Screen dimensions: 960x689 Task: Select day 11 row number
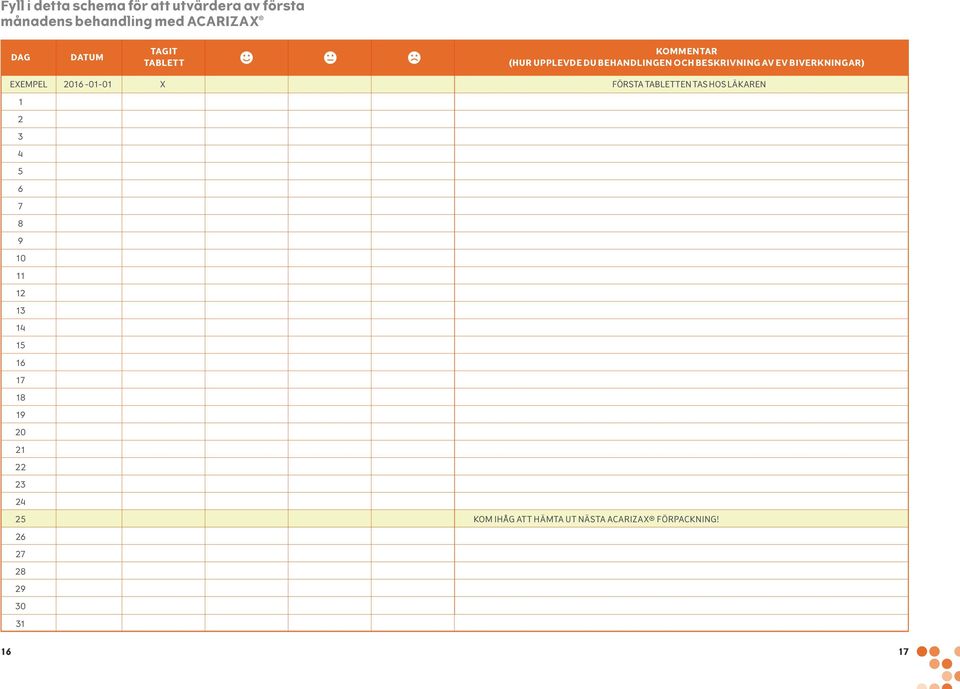pos(21,276)
